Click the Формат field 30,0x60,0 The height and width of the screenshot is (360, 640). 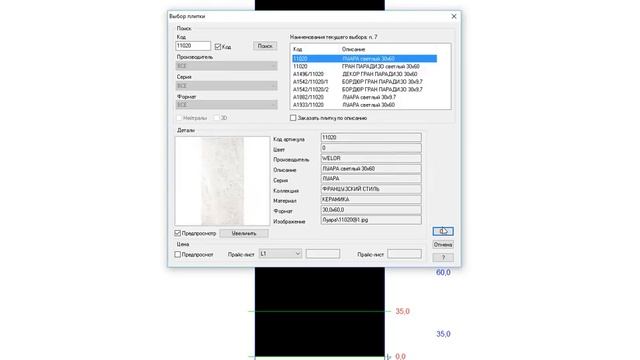click(x=371, y=210)
